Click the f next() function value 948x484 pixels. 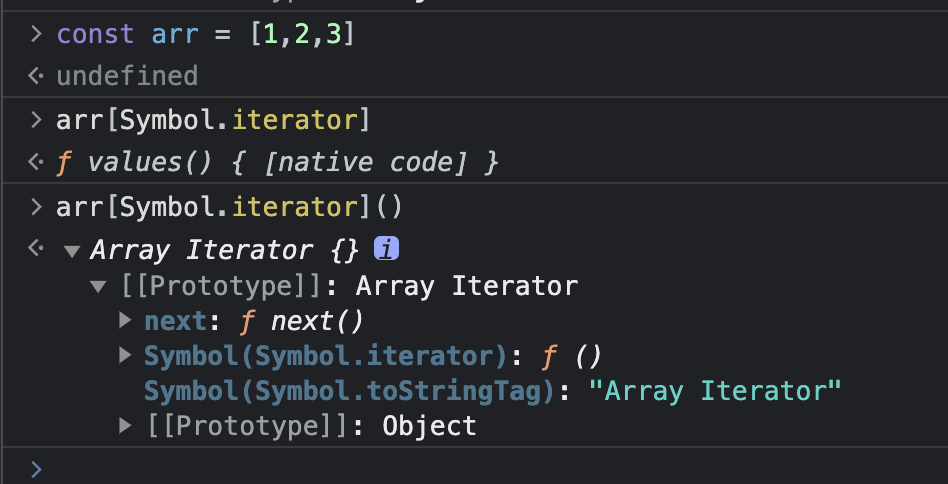click(302, 321)
